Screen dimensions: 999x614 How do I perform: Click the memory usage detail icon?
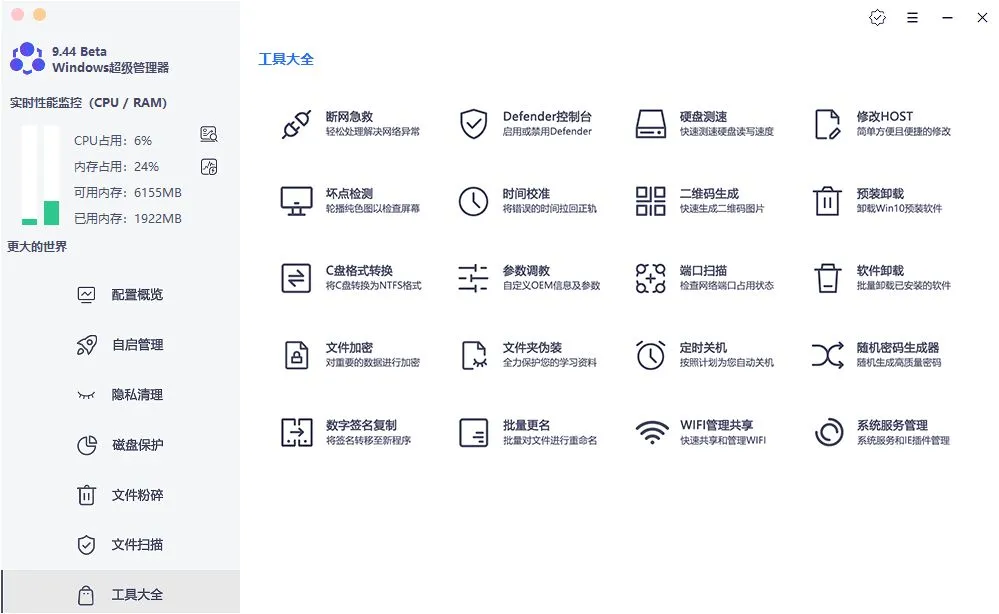coord(208,167)
